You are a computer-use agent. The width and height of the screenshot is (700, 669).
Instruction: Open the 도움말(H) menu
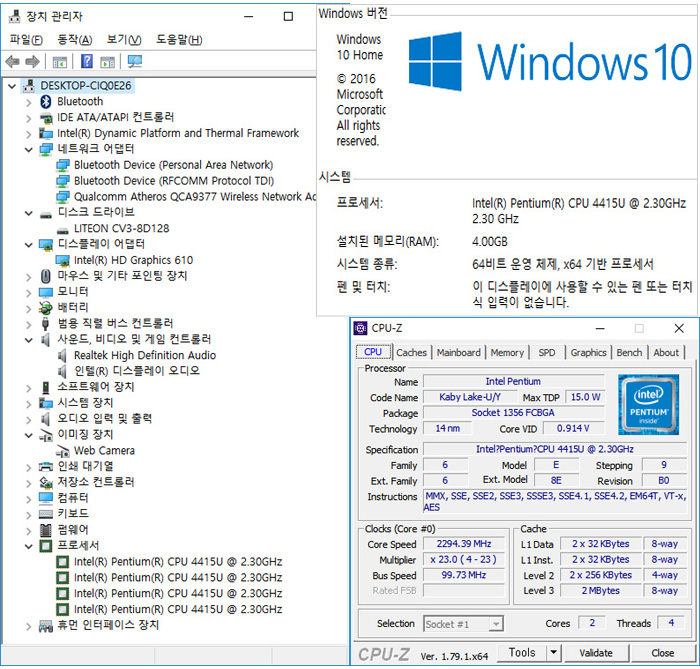pos(179,40)
